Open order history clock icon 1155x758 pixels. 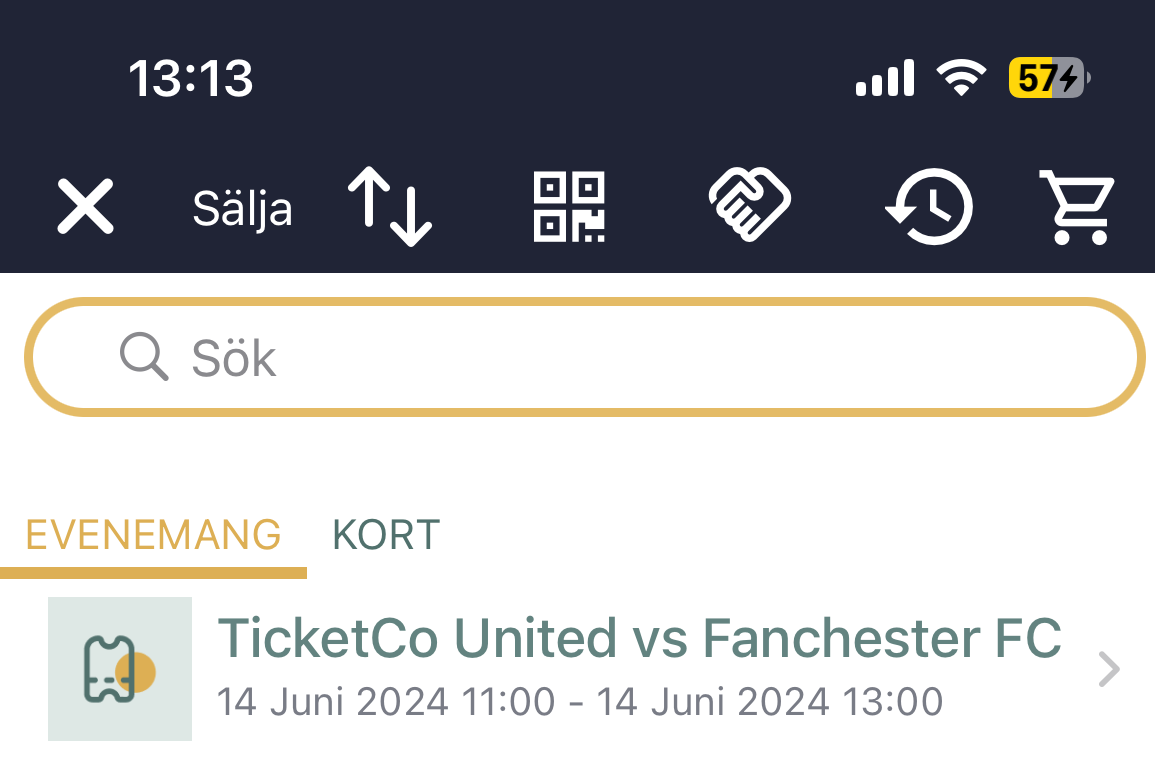tap(930, 206)
